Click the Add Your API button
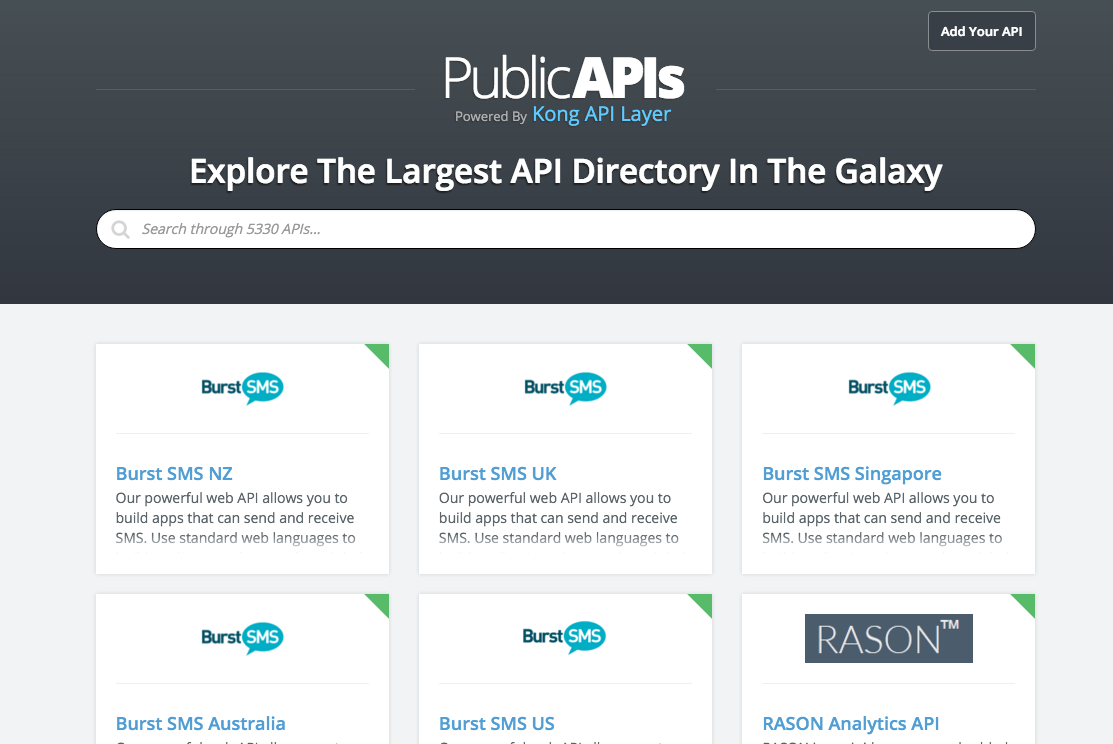The width and height of the screenshot is (1113, 744). point(981,31)
